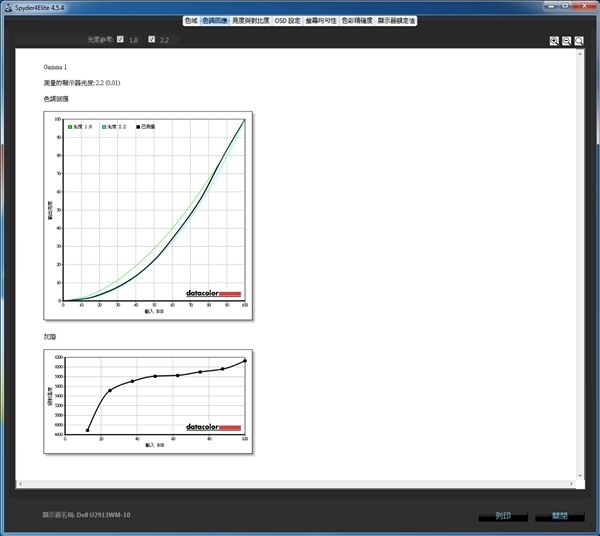Screen dimensions: 600x536
Task: Switch to the 色域 tab
Action: pyautogui.click(x=191, y=21)
